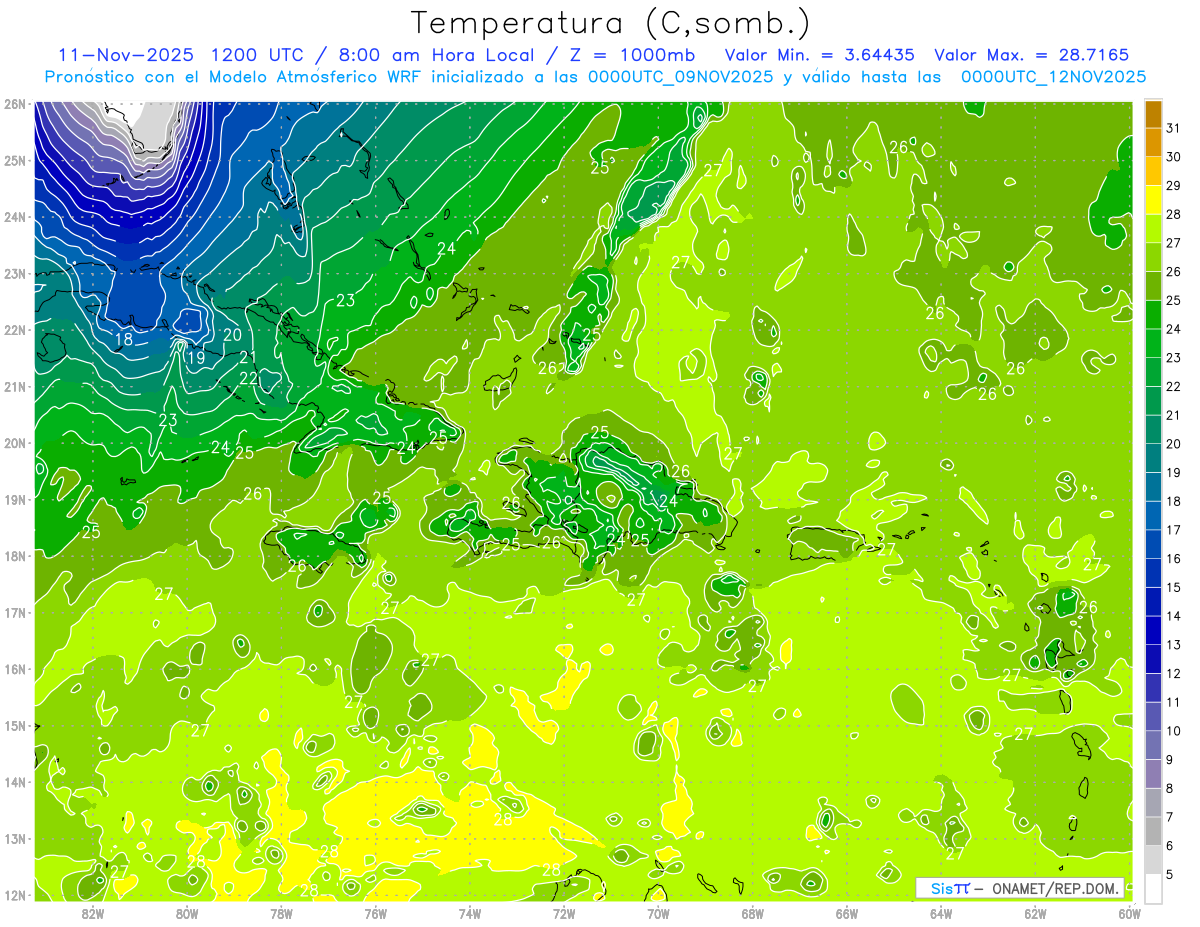Screen dimensions: 1200x927
Task: Click latitude axis label 24N
Action: coord(15,217)
